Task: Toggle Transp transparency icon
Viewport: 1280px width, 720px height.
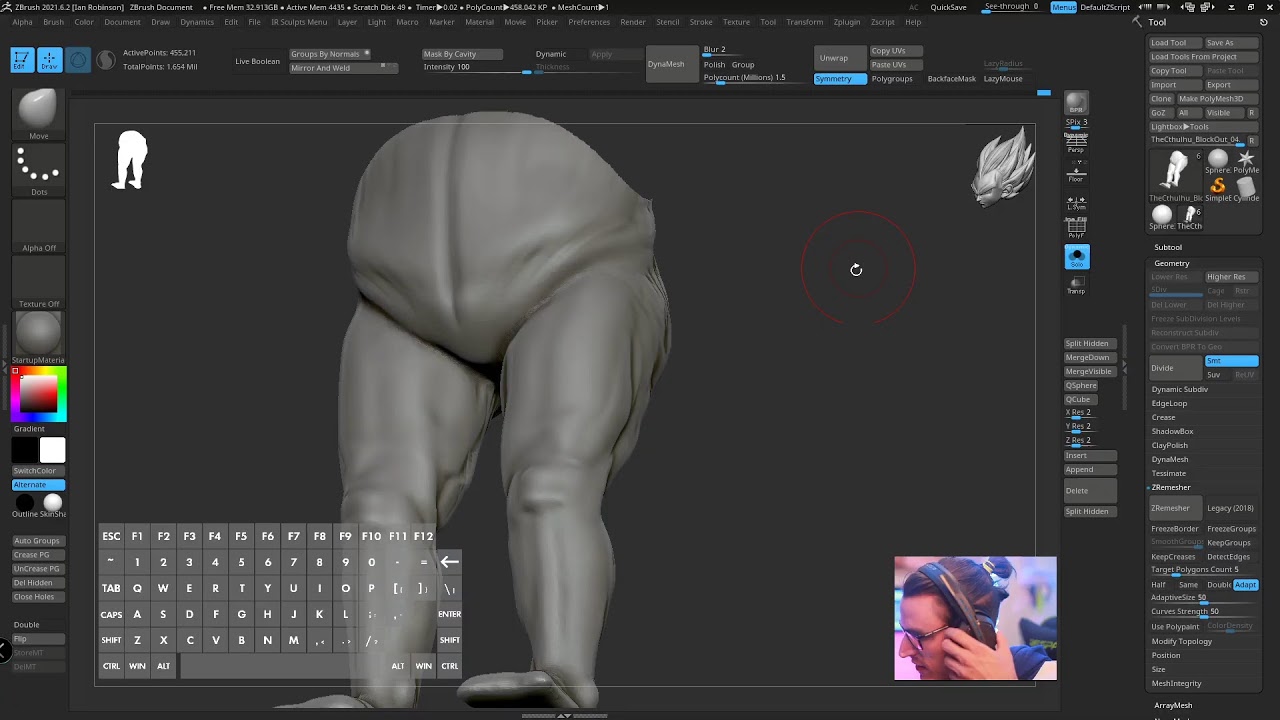Action: (x=1076, y=285)
